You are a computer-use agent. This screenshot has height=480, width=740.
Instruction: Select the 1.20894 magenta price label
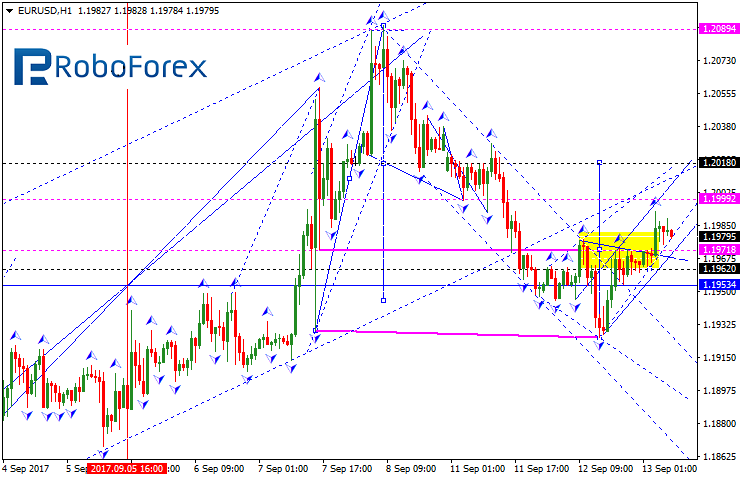[719, 29]
